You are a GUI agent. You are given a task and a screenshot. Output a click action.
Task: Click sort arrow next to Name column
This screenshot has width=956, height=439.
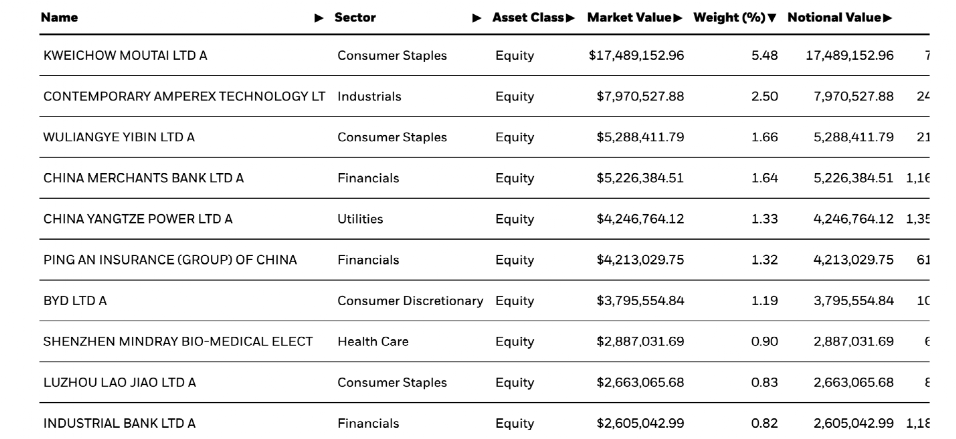pos(319,18)
